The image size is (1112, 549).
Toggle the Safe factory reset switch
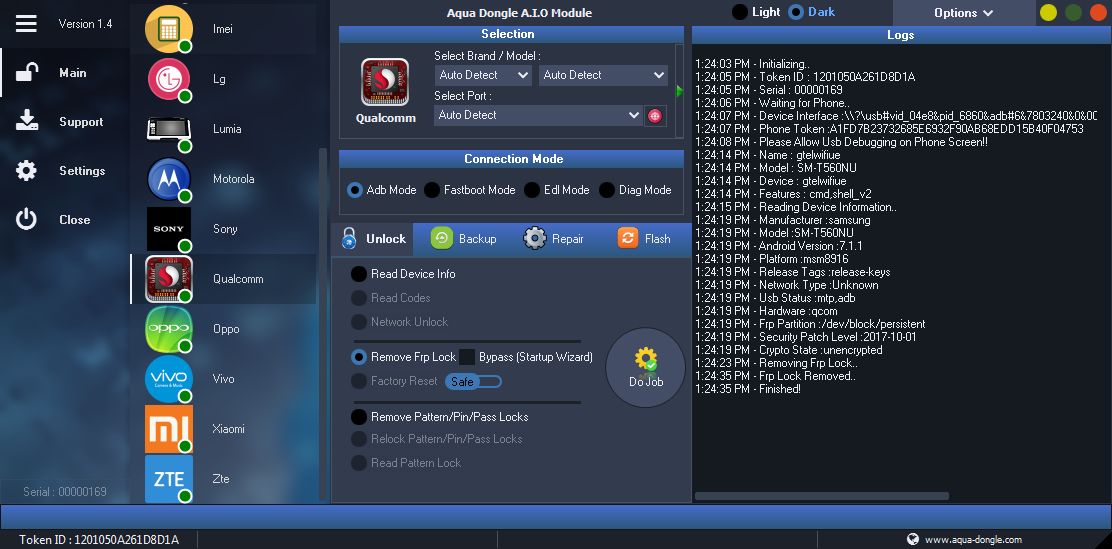click(473, 382)
